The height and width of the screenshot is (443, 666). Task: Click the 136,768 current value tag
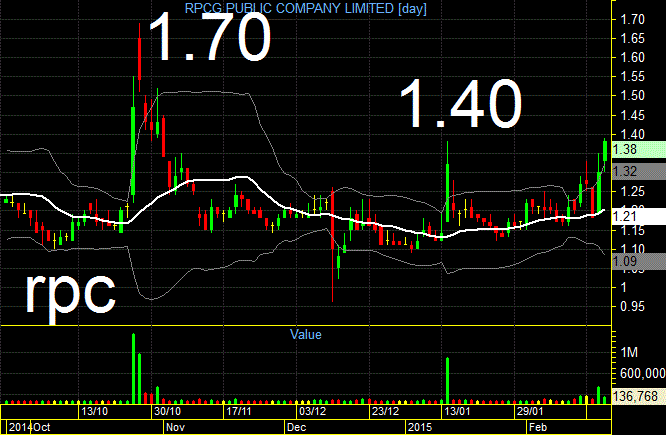[639, 396]
